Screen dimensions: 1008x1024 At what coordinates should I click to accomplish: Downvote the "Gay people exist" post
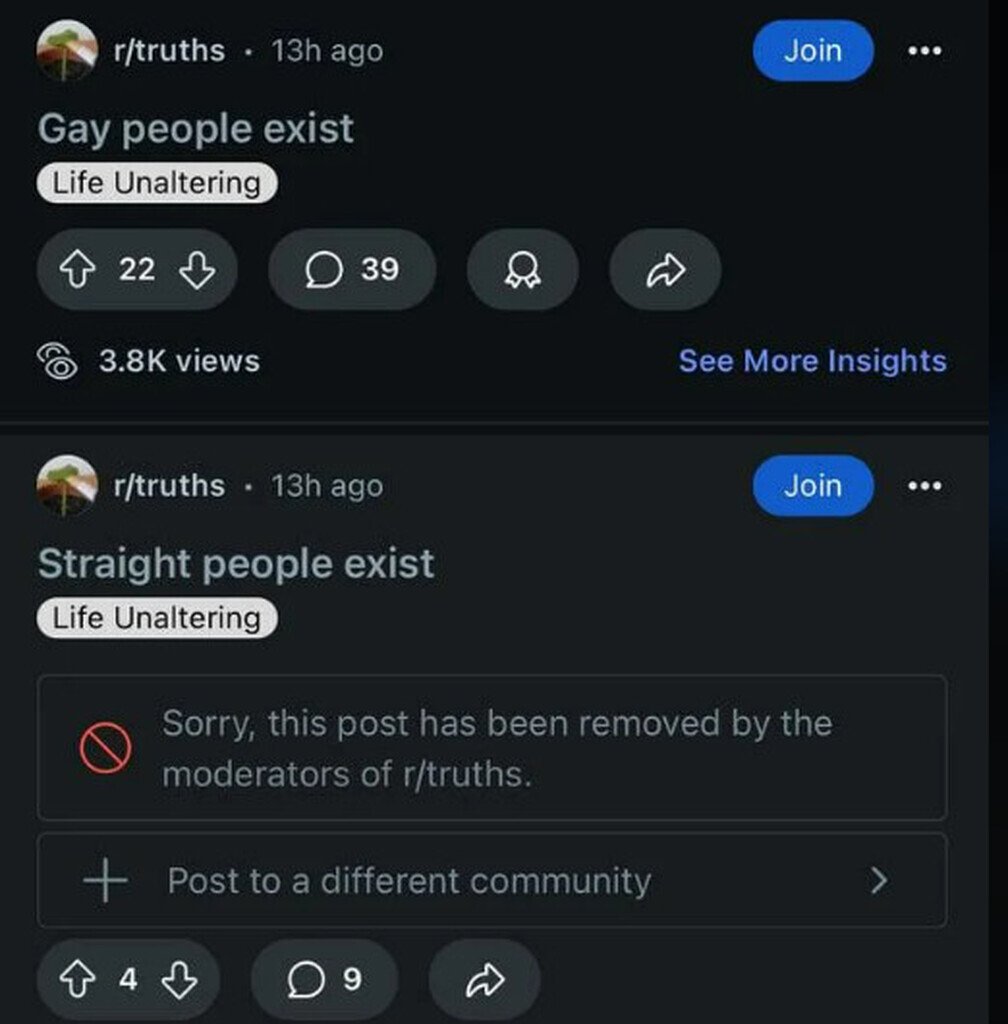point(196,269)
